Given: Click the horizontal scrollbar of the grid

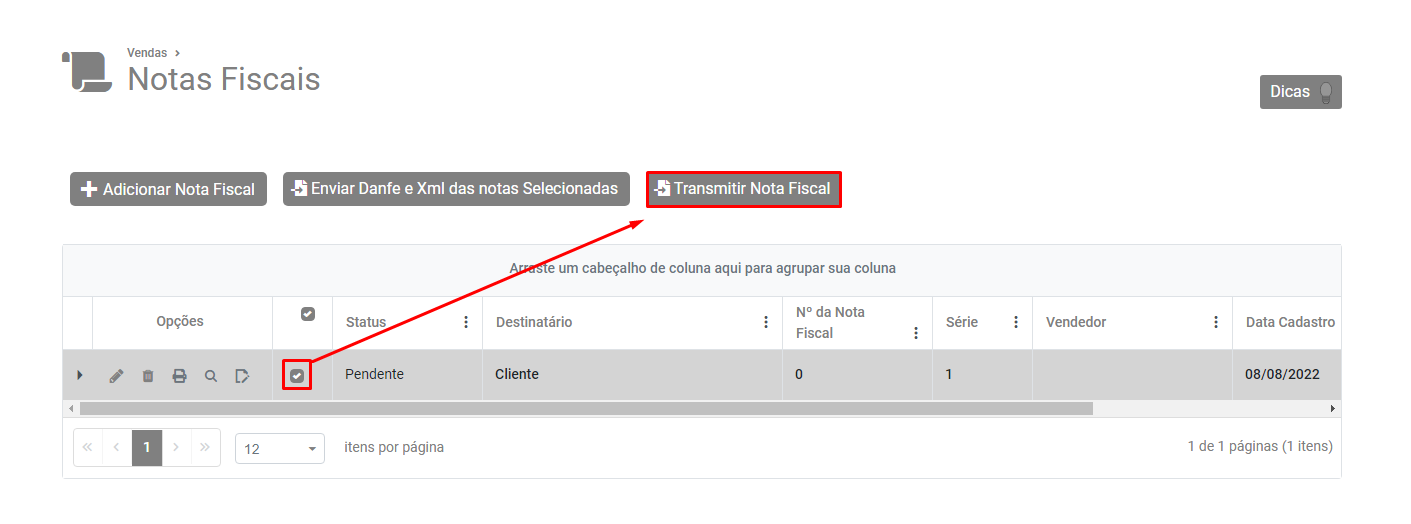Looking at the screenshot, I should (586, 409).
